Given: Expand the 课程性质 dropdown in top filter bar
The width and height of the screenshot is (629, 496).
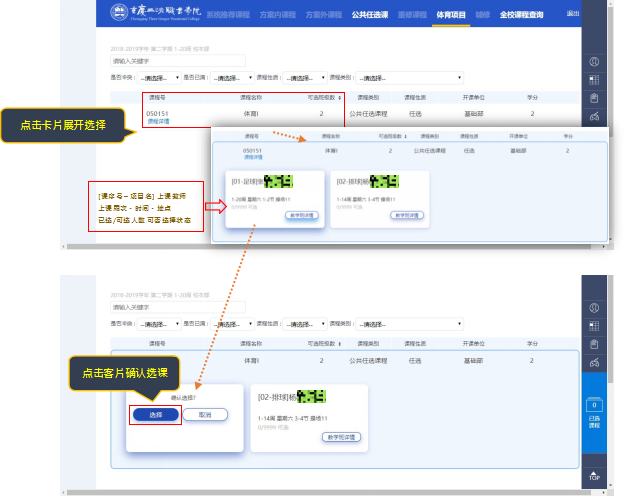Looking at the screenshot, I should pyautogui.click(x=313, y=77).
